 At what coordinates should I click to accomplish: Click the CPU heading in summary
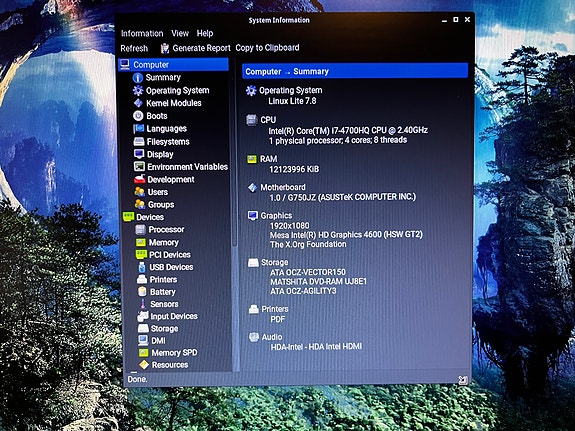coord(268,120)
